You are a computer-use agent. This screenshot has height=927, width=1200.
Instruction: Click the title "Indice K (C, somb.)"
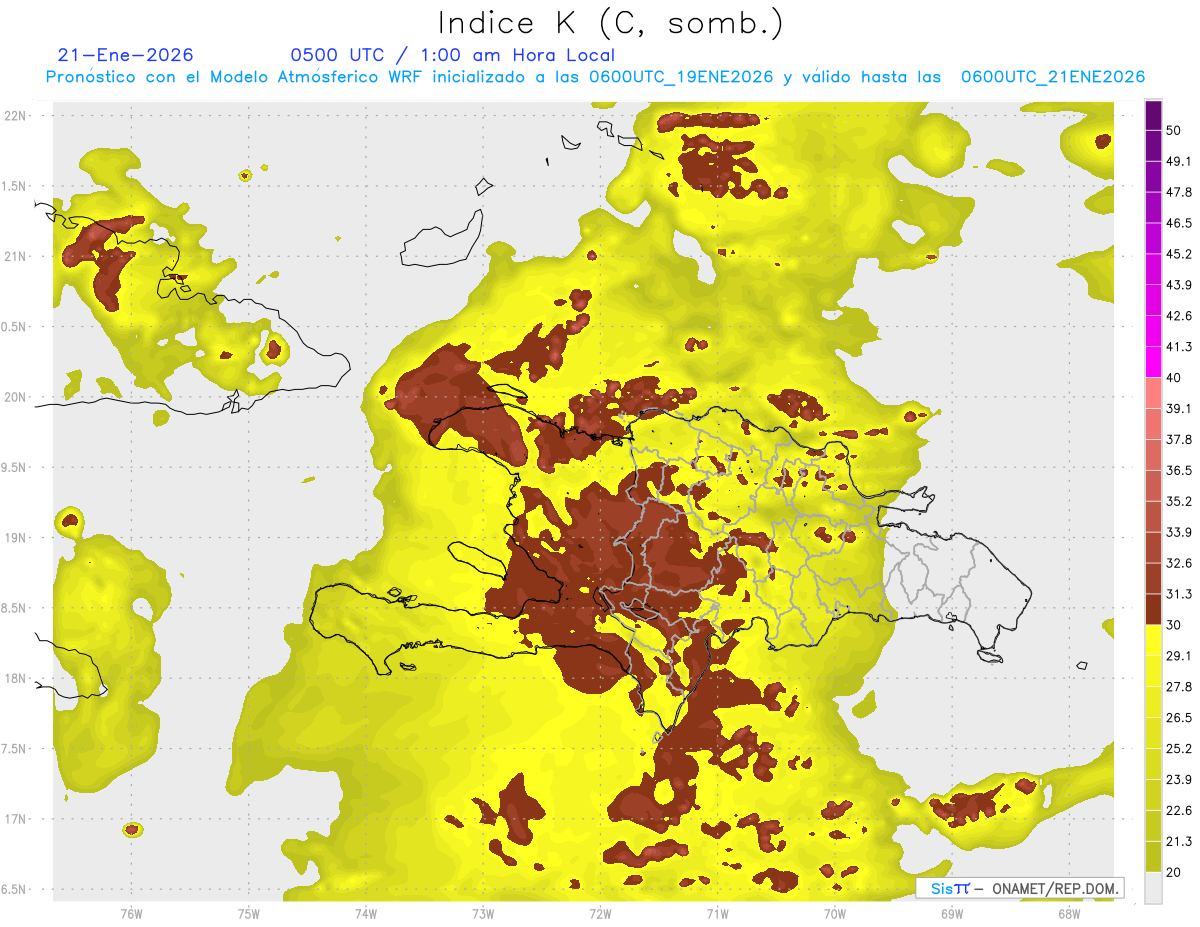pos(610,24)
